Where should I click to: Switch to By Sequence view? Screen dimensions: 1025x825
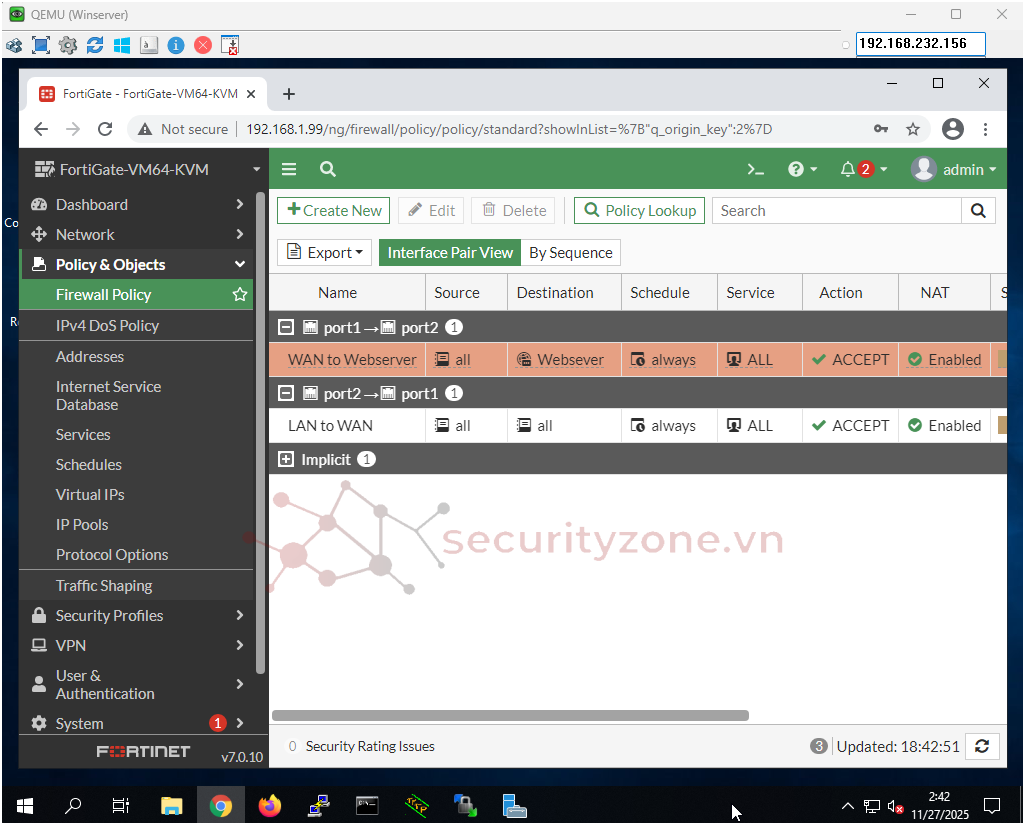(x=570, y=253)
